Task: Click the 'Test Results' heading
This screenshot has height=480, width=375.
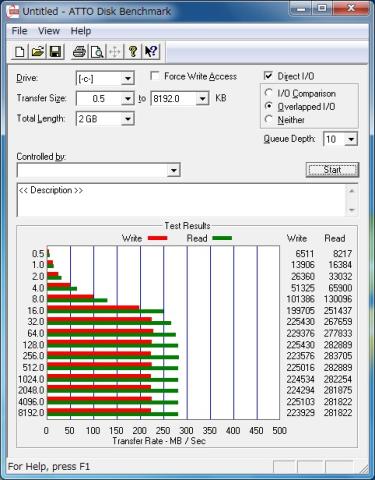Action: coord(187,226)
